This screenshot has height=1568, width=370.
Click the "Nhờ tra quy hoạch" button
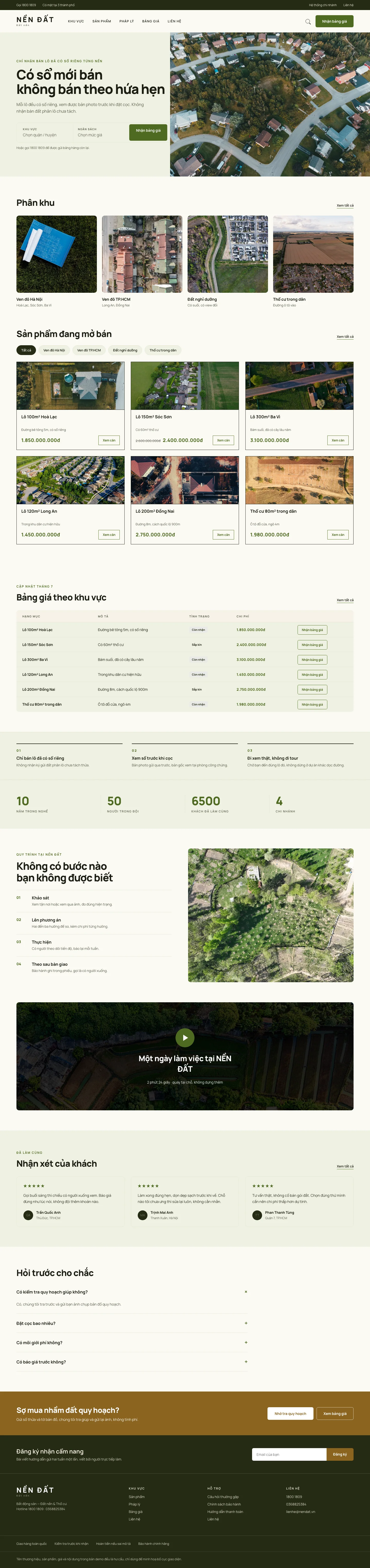coord(290,1413)
